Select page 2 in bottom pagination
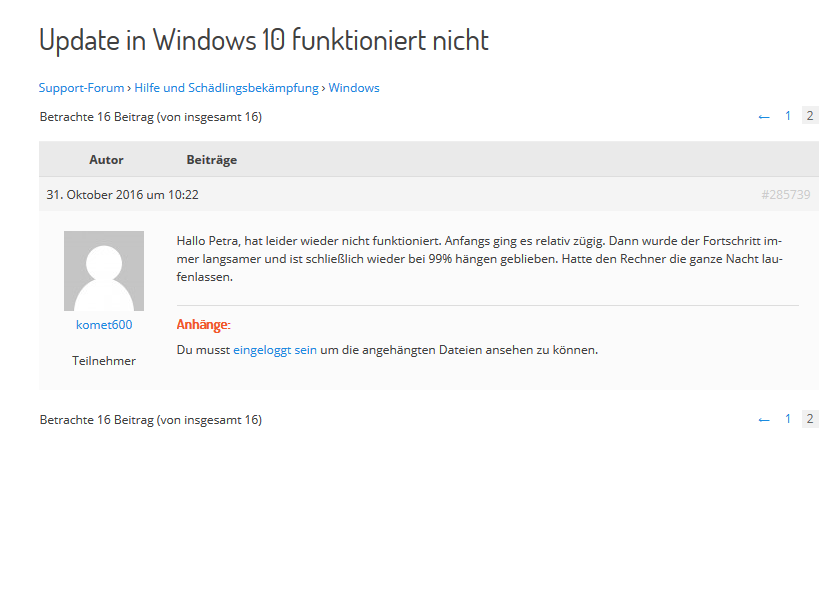The width and height of the screenshot is (825, 615). 810,420
